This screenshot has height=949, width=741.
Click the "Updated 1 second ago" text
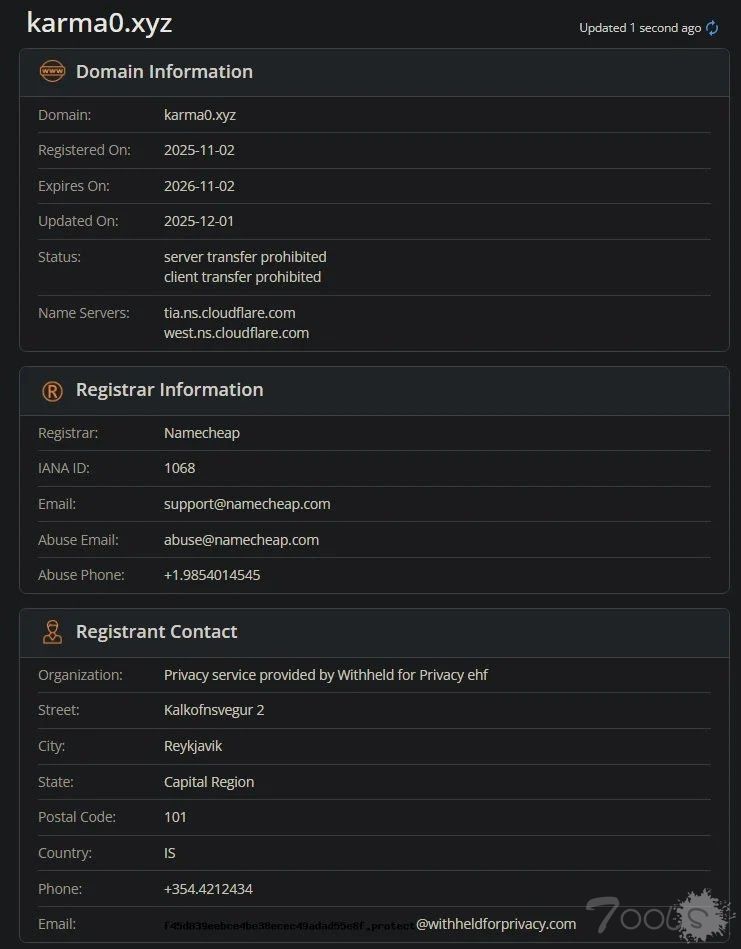coord(640,28)
